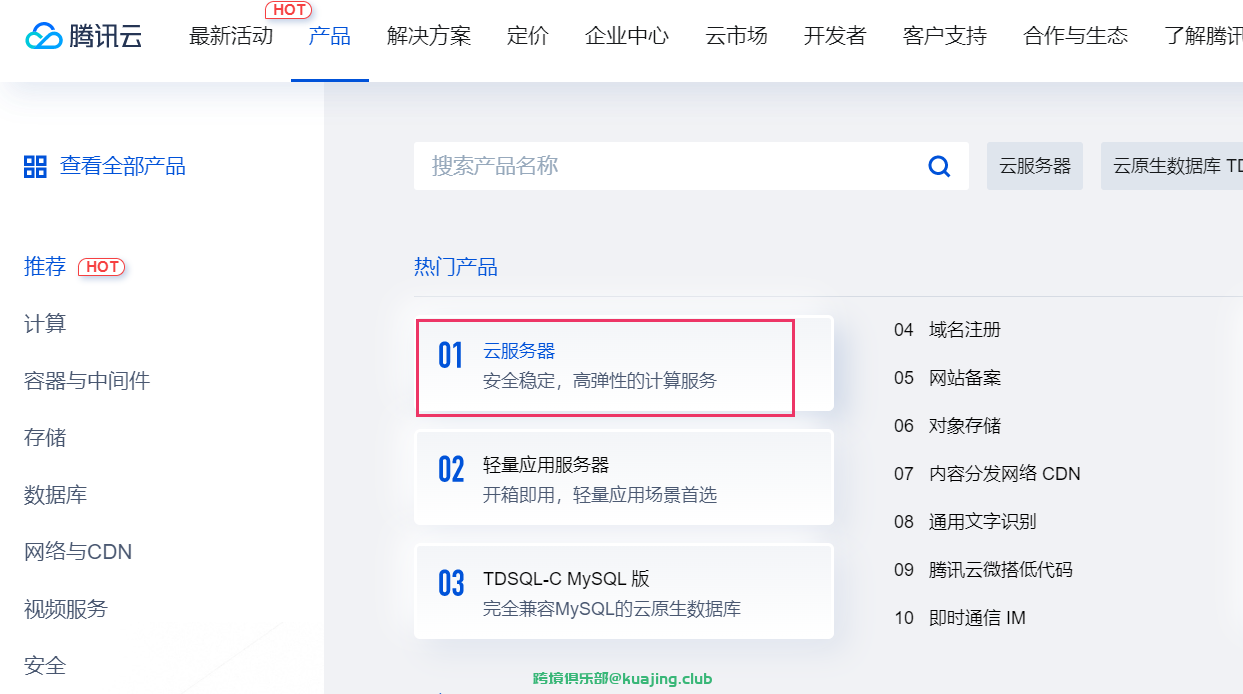Click the grid icon beside 查看全部产品

(x=35, y=166)
